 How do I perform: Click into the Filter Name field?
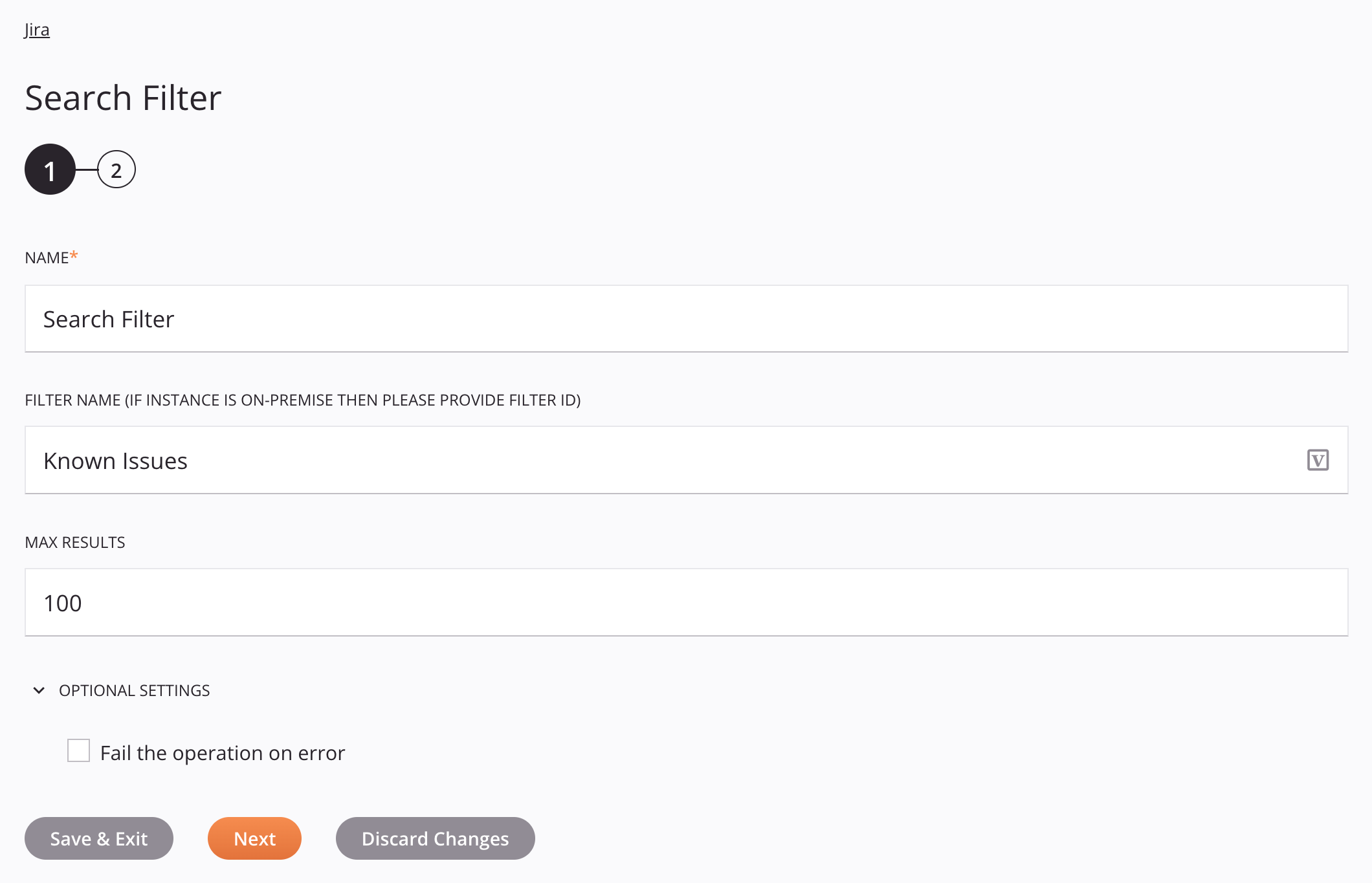click(686, 461)
